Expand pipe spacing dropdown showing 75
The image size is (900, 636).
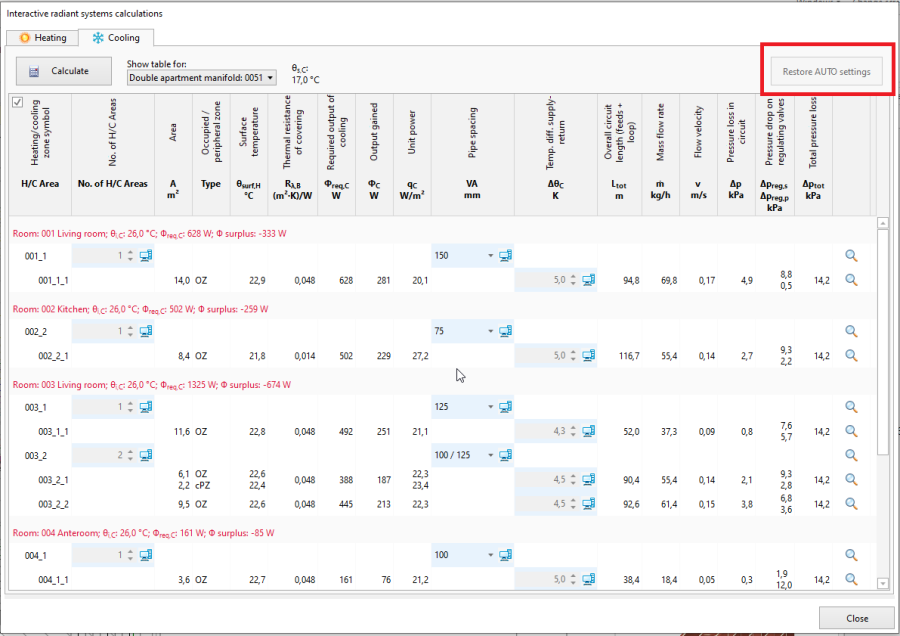[490, 331]
